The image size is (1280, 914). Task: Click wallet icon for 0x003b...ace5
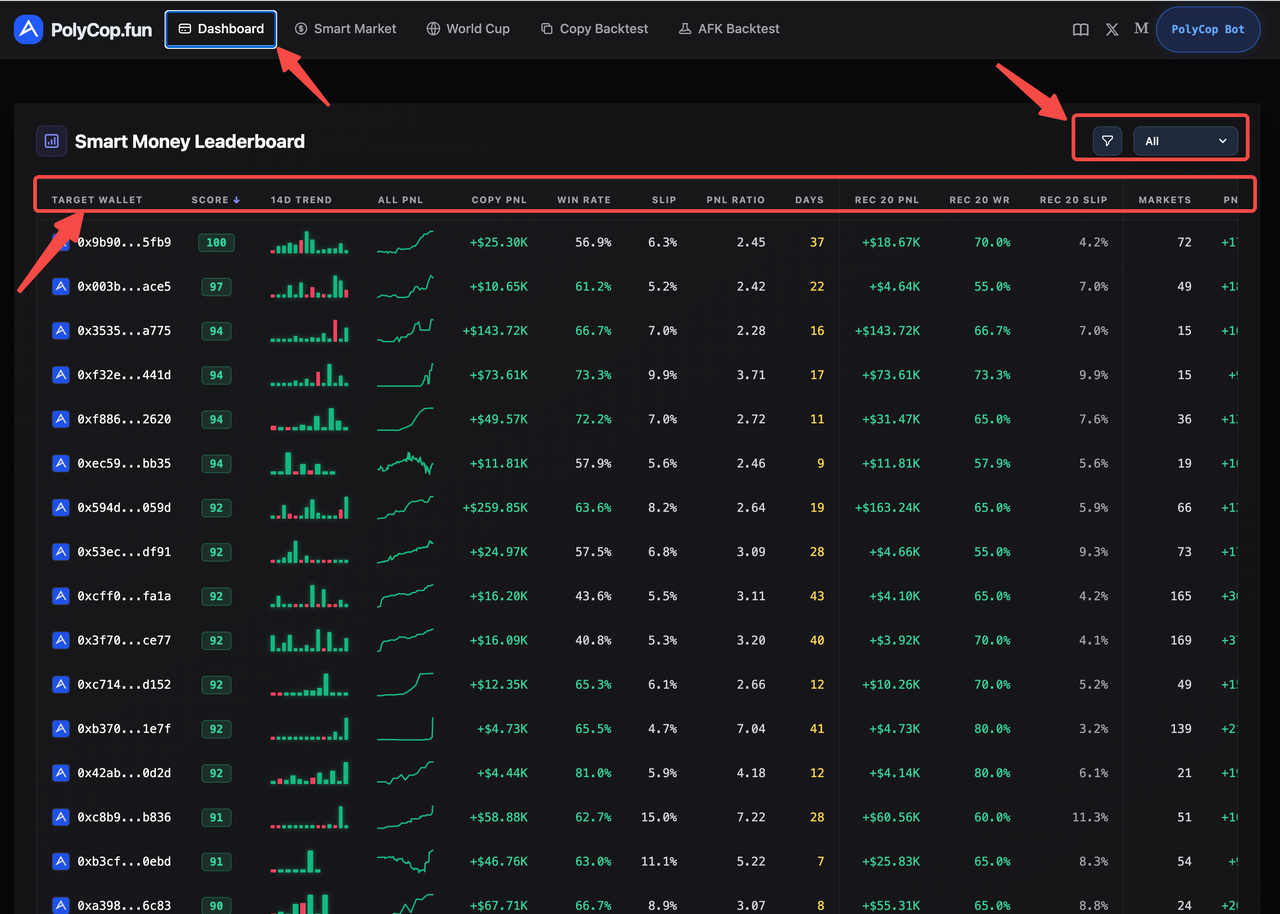pos(61,287)
